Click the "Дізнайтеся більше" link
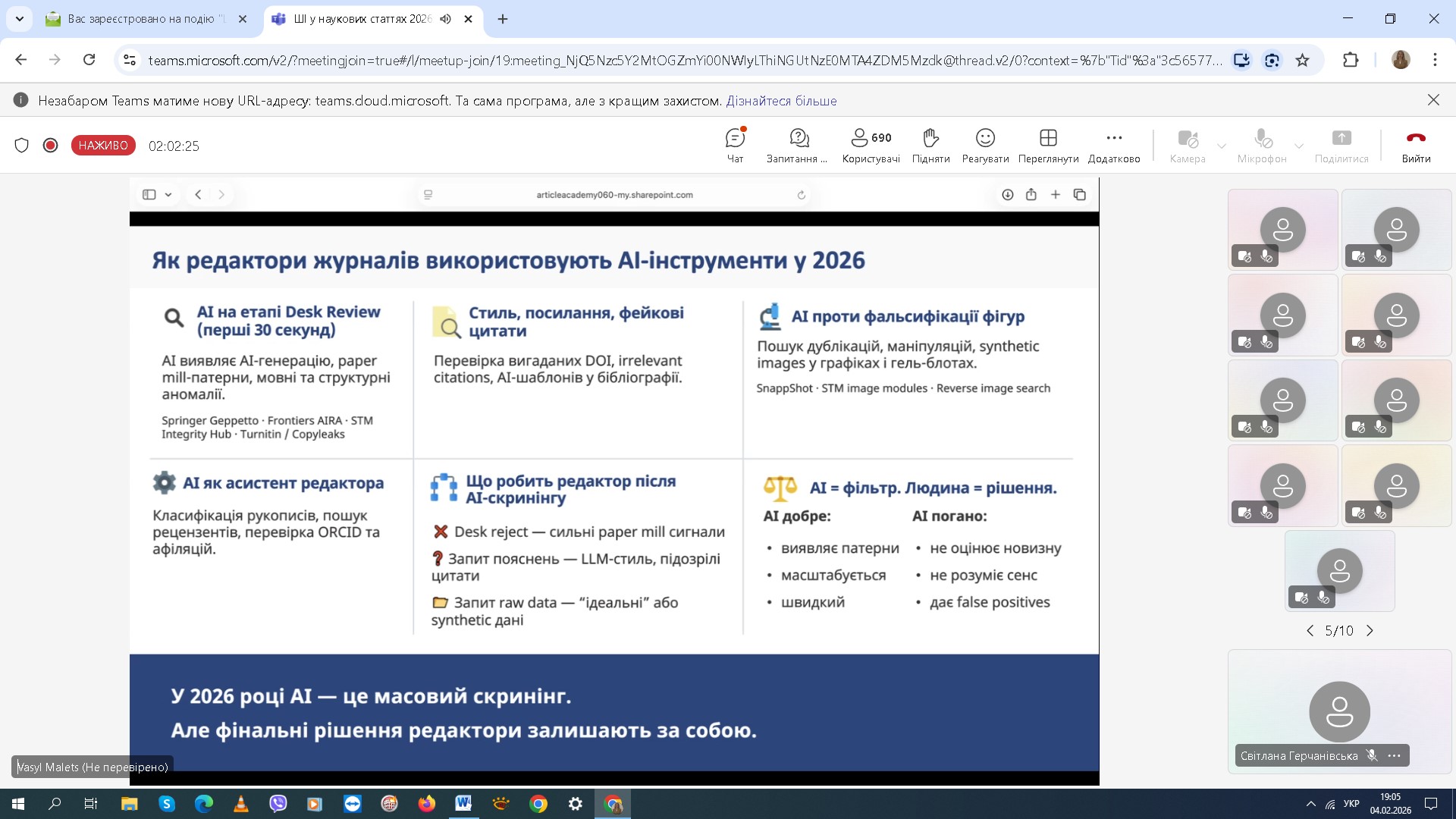 pos(781,101)
